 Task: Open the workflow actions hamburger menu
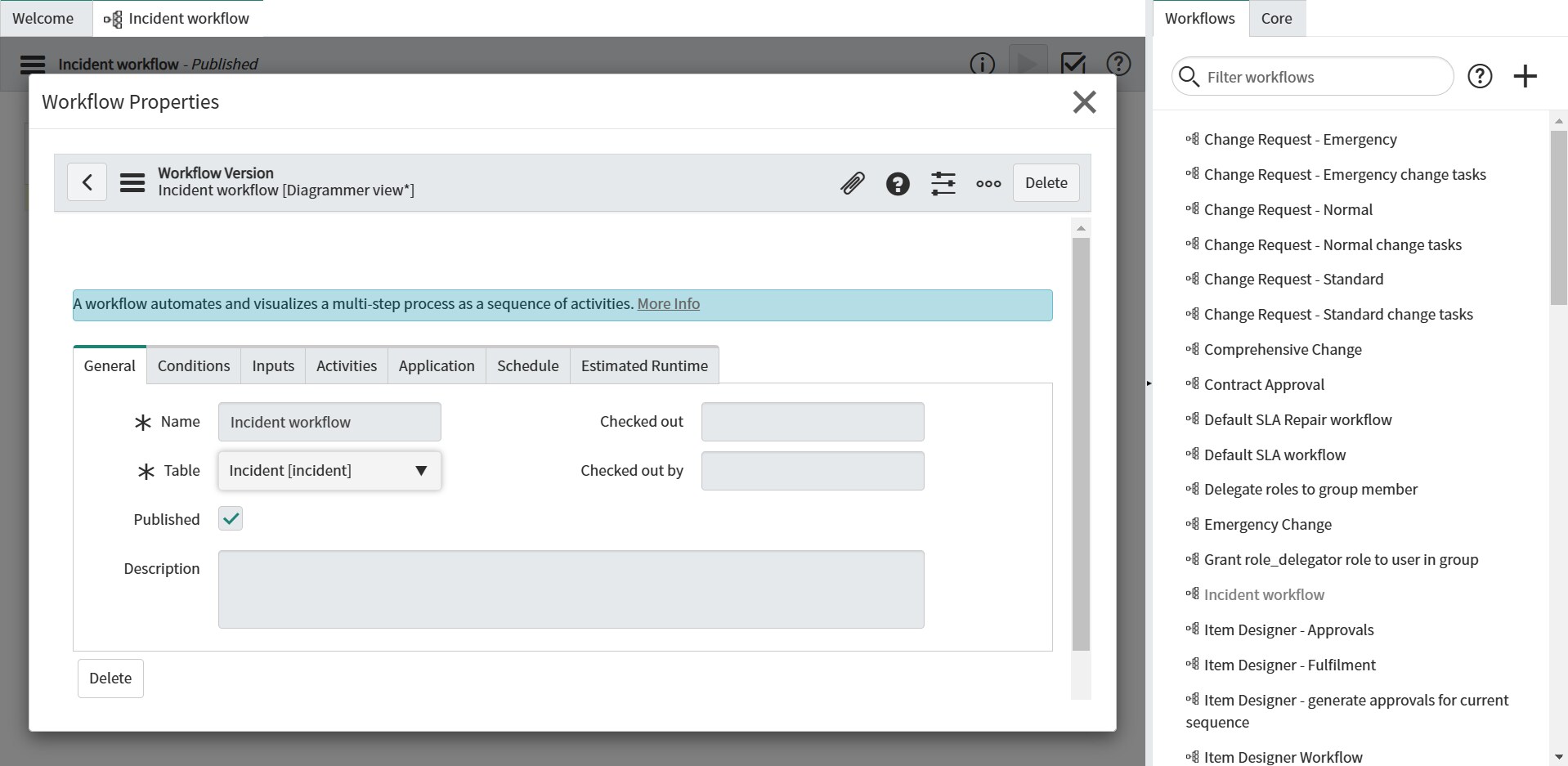point(33,64)
